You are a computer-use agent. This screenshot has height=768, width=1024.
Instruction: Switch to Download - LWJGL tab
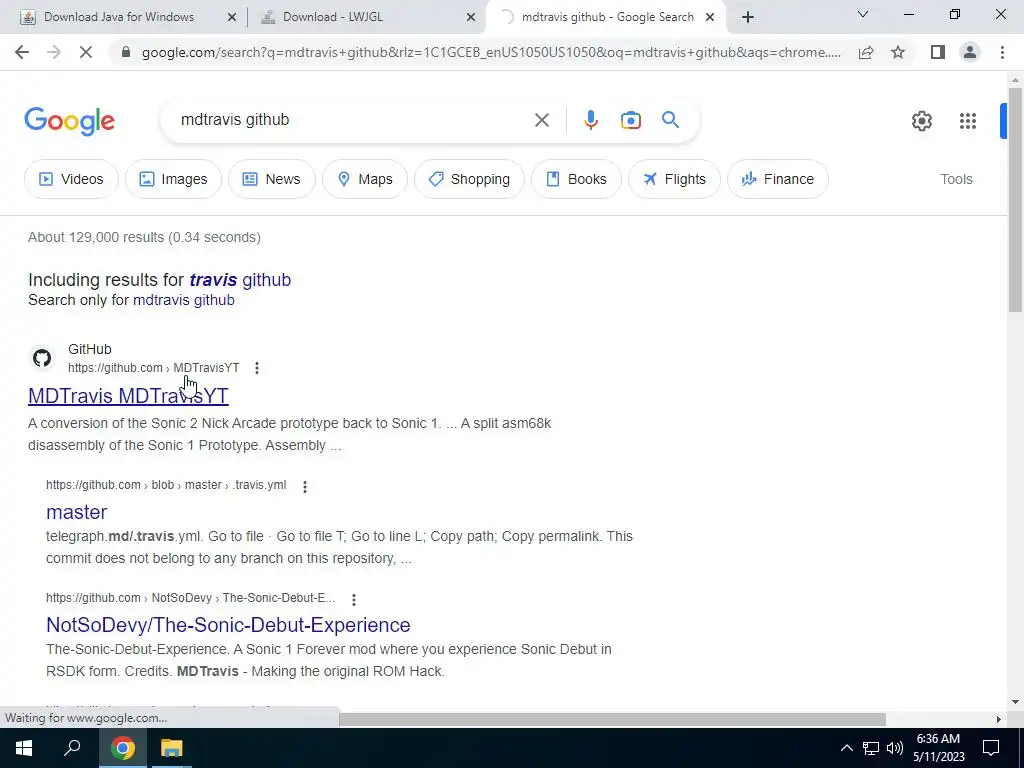(x=332, y=17)
